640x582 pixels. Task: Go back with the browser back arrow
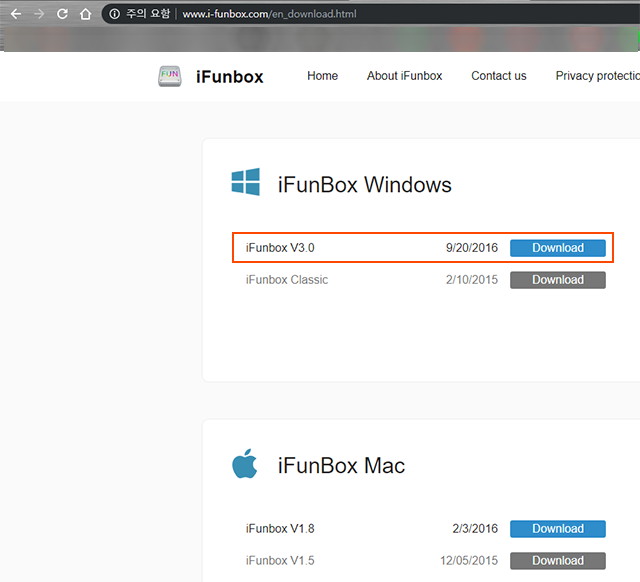[16, 14]
